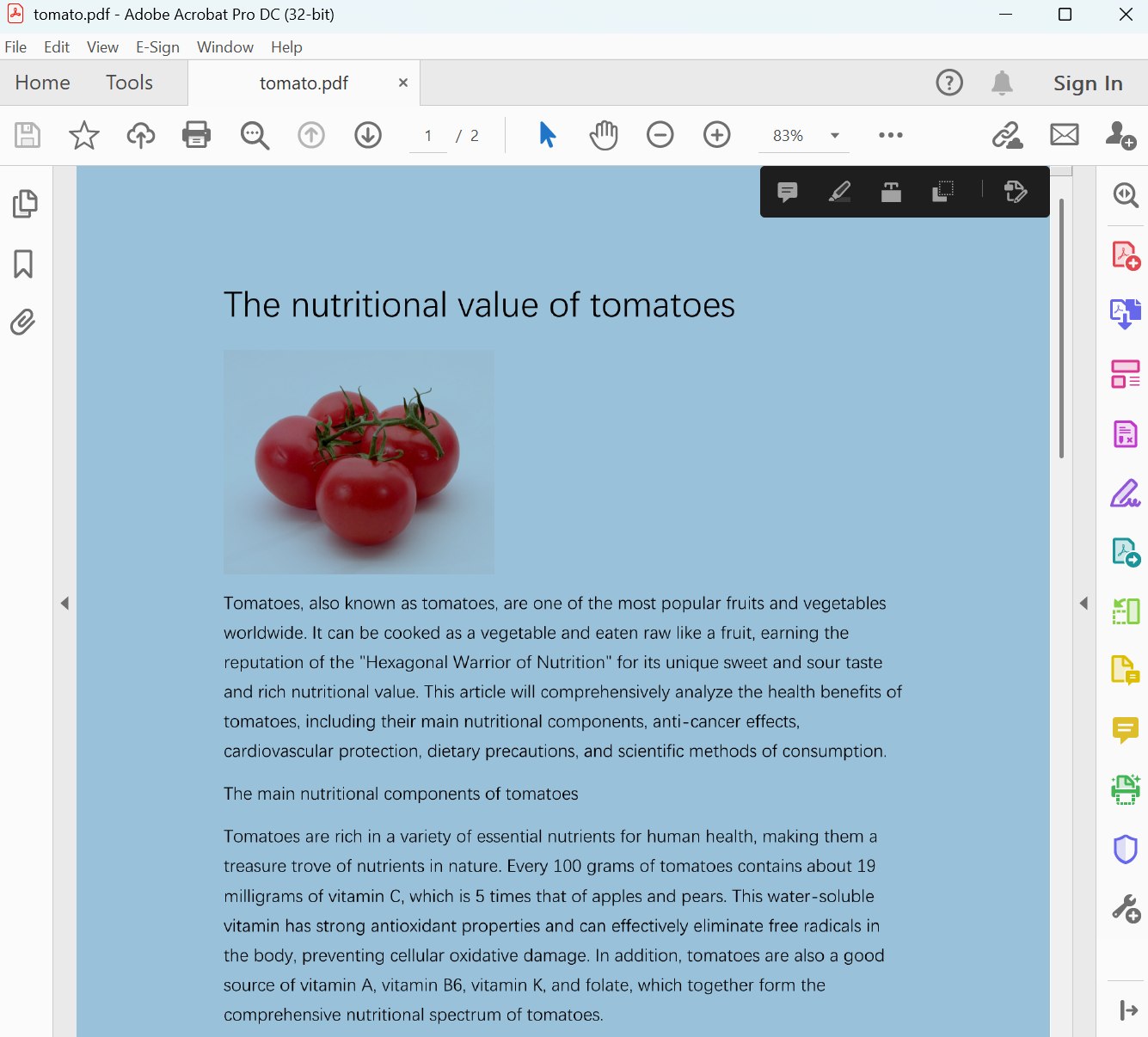
Task: Click the Sign In button
Action: (x=1087, y=83)
